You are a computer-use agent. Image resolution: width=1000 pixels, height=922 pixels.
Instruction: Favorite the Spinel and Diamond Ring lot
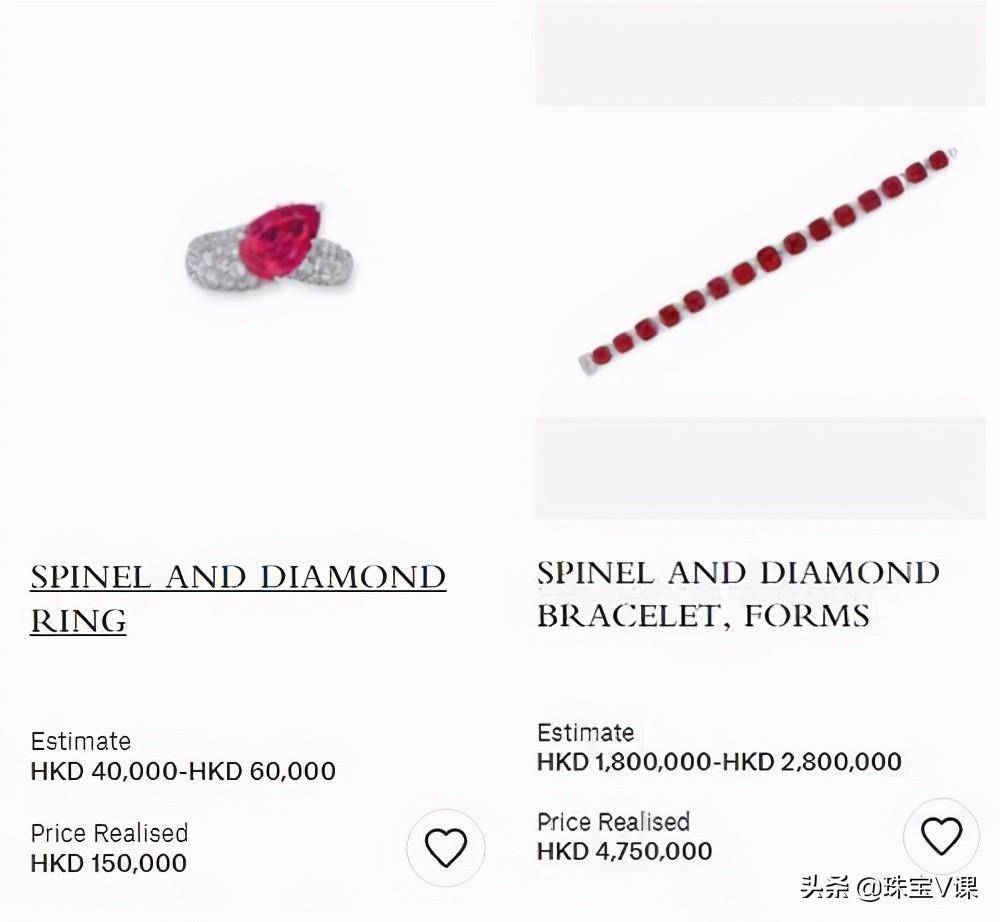[446, 847]
